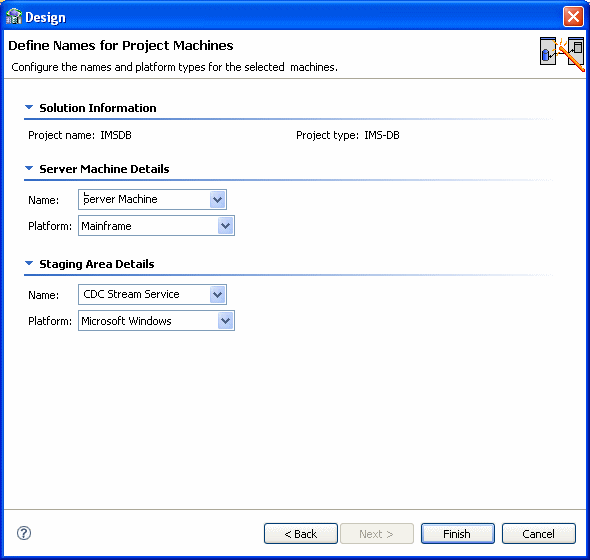Select the Mainframe platform combo box
This screenshot has width=590, height=560.
(x=156, y=226)
